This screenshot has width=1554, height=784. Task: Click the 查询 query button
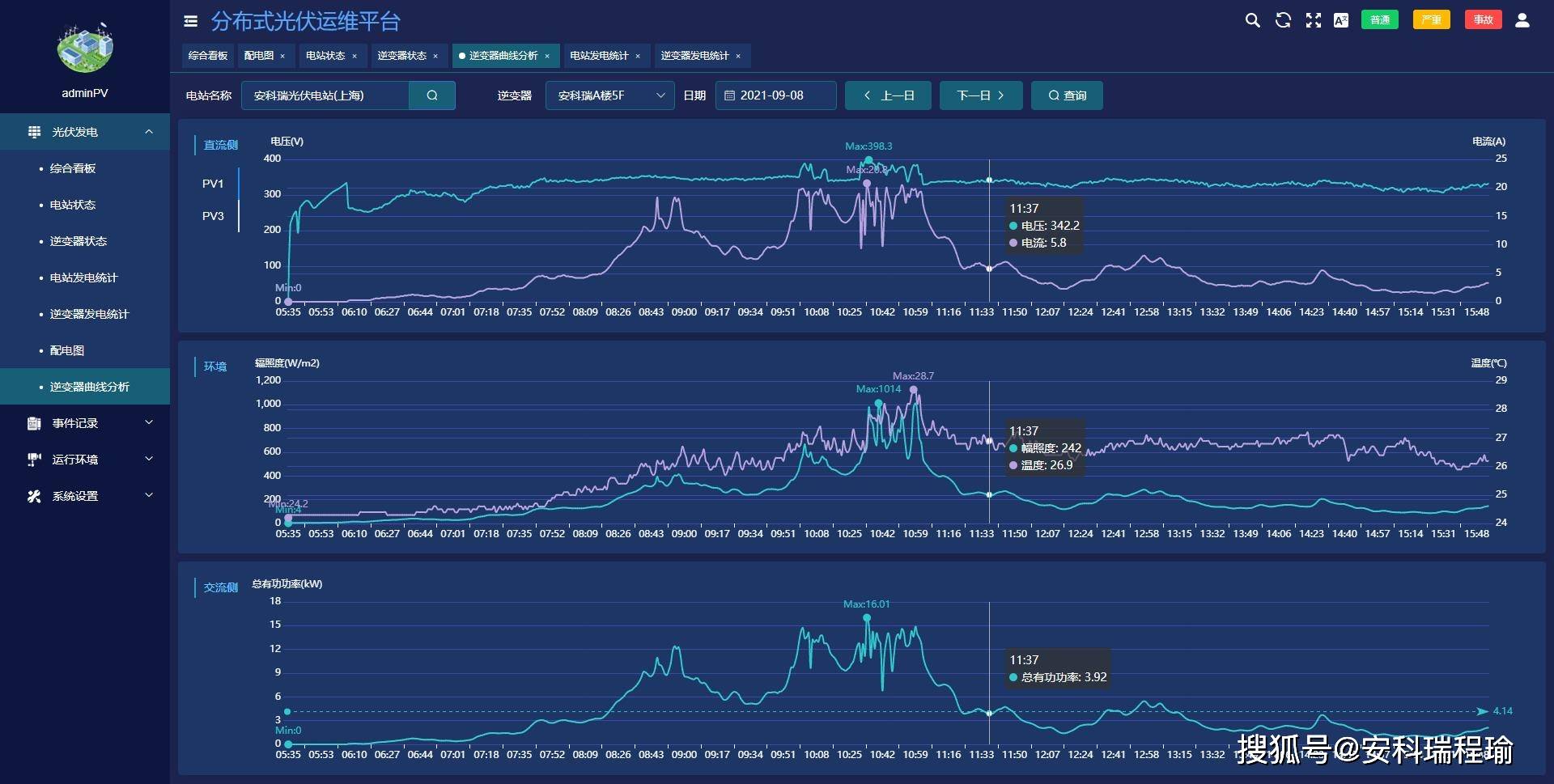click(1067, 95)
